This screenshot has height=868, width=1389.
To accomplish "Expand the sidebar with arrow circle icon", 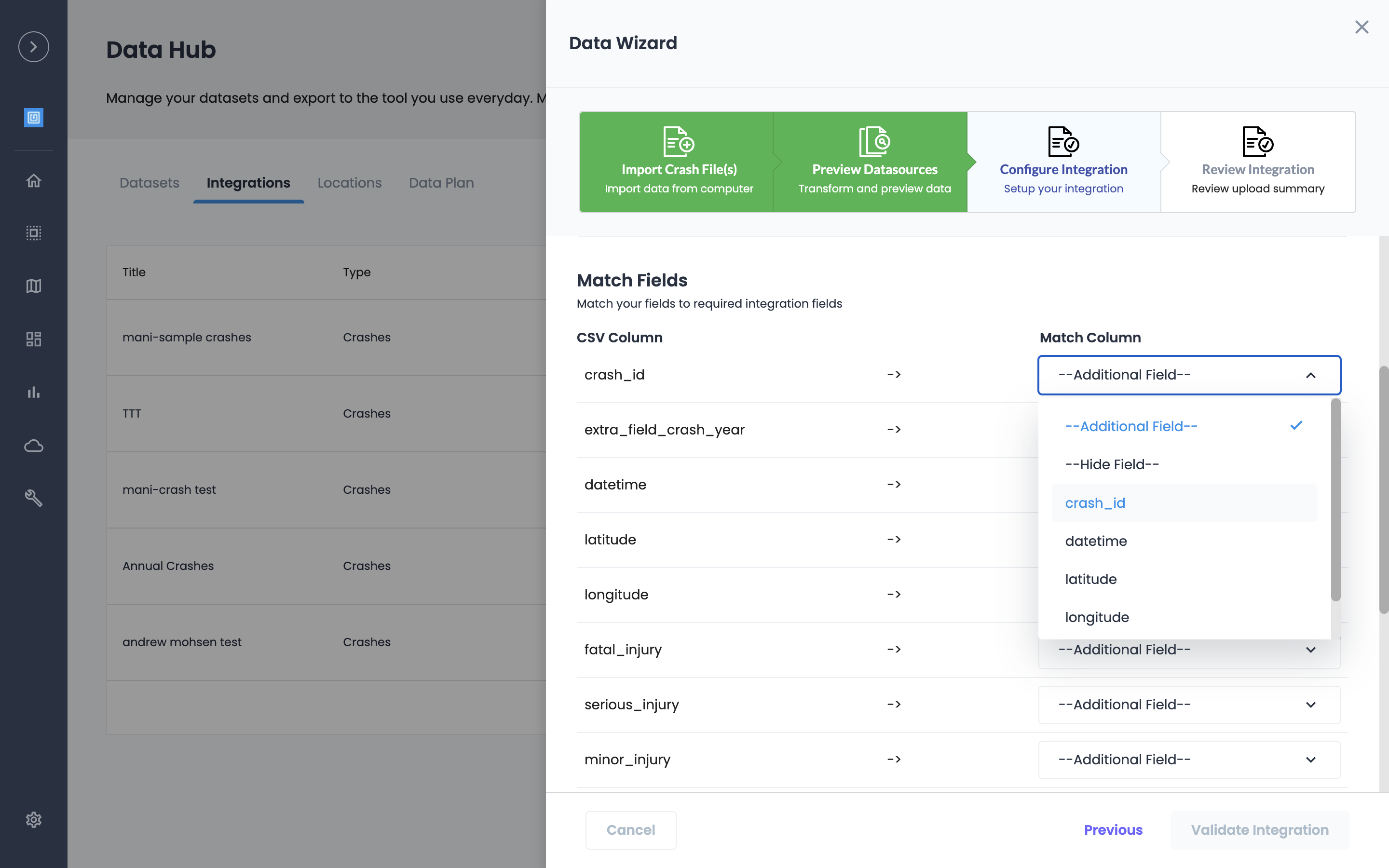I will pyautogui.click(x=33, y=46).
